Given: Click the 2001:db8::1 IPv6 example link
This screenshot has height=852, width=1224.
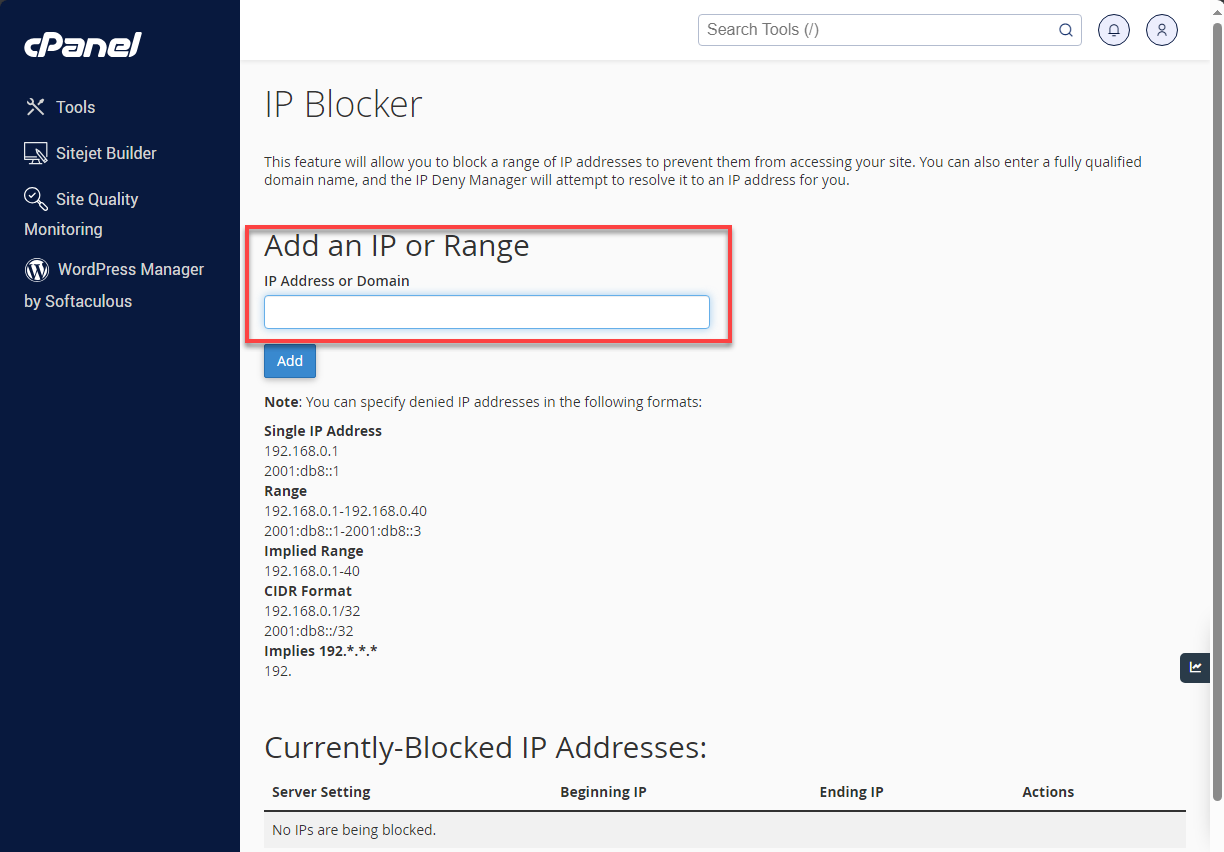Looking at the screenshot, I should [x=301, y=470].
